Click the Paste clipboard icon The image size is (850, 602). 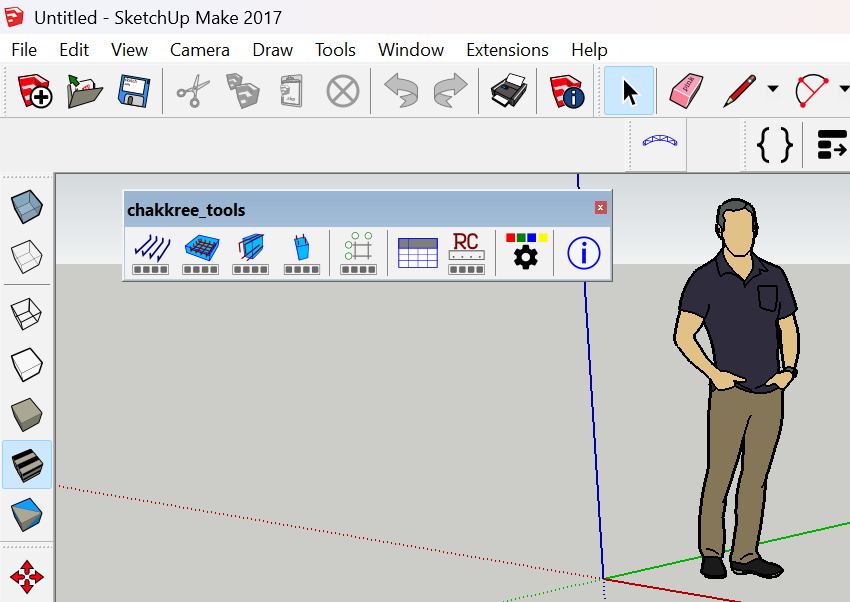292,90
